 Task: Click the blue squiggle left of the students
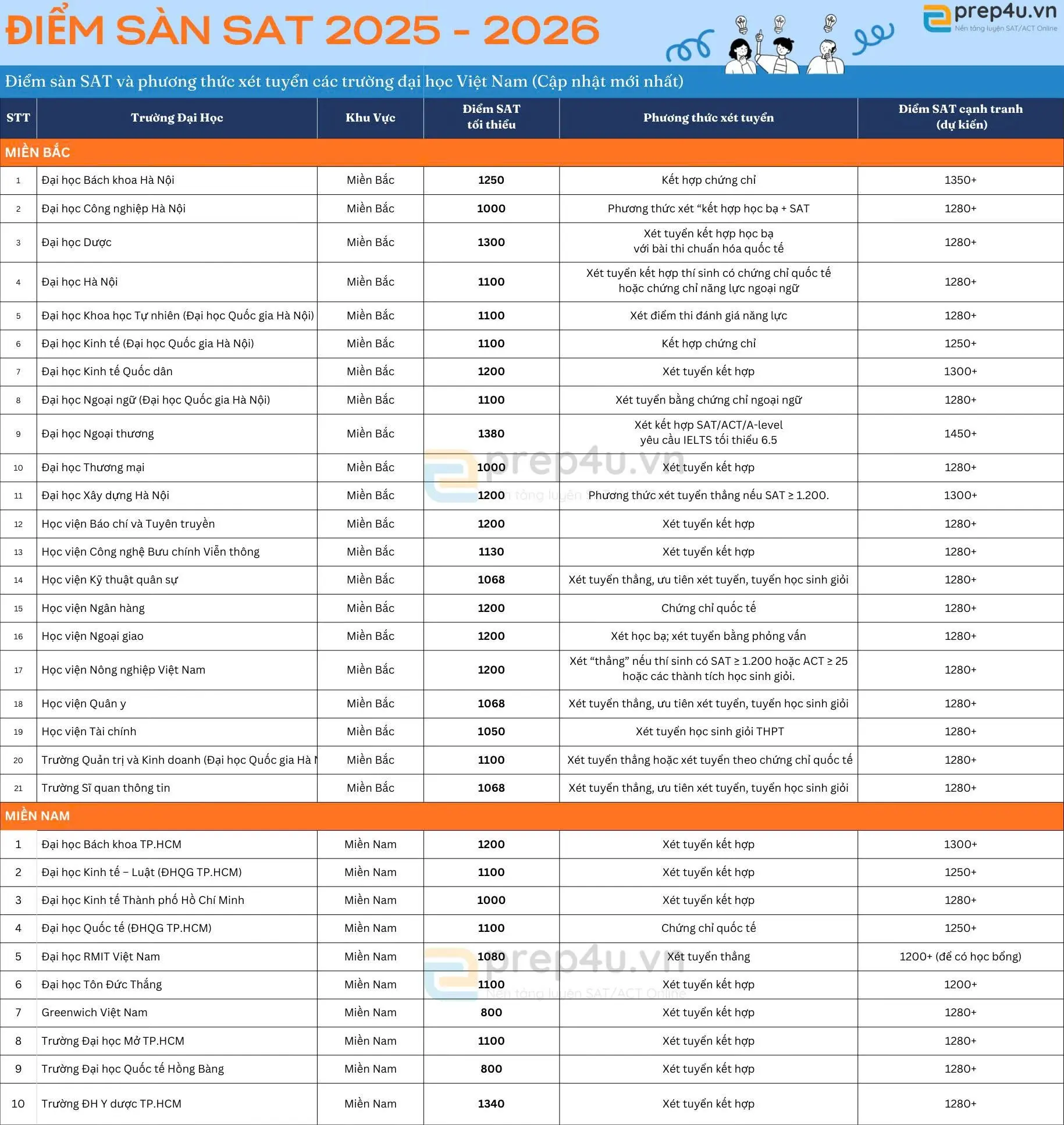point(690,47)
